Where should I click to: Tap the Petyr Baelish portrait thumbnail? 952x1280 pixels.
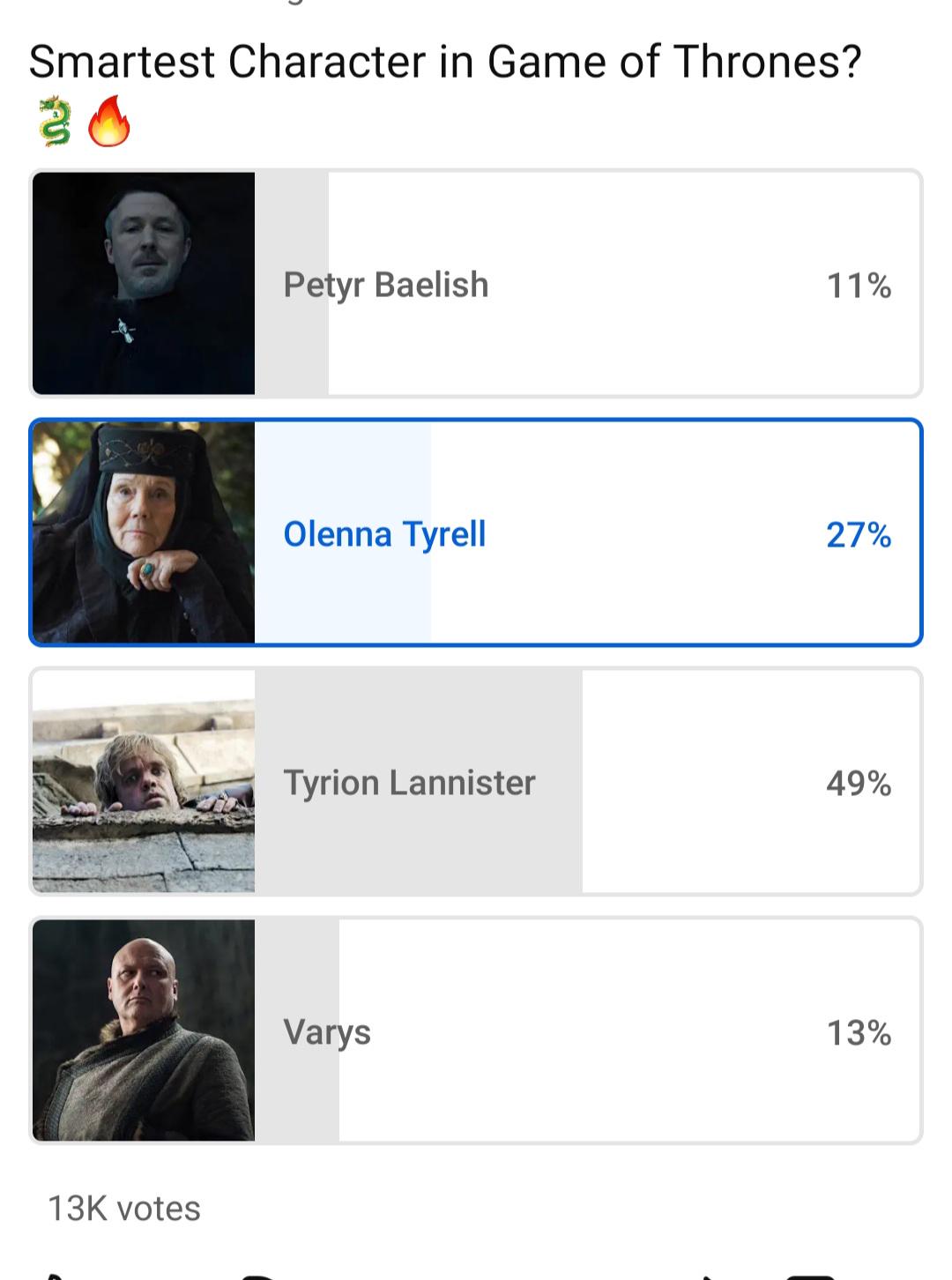click(144, 283)
